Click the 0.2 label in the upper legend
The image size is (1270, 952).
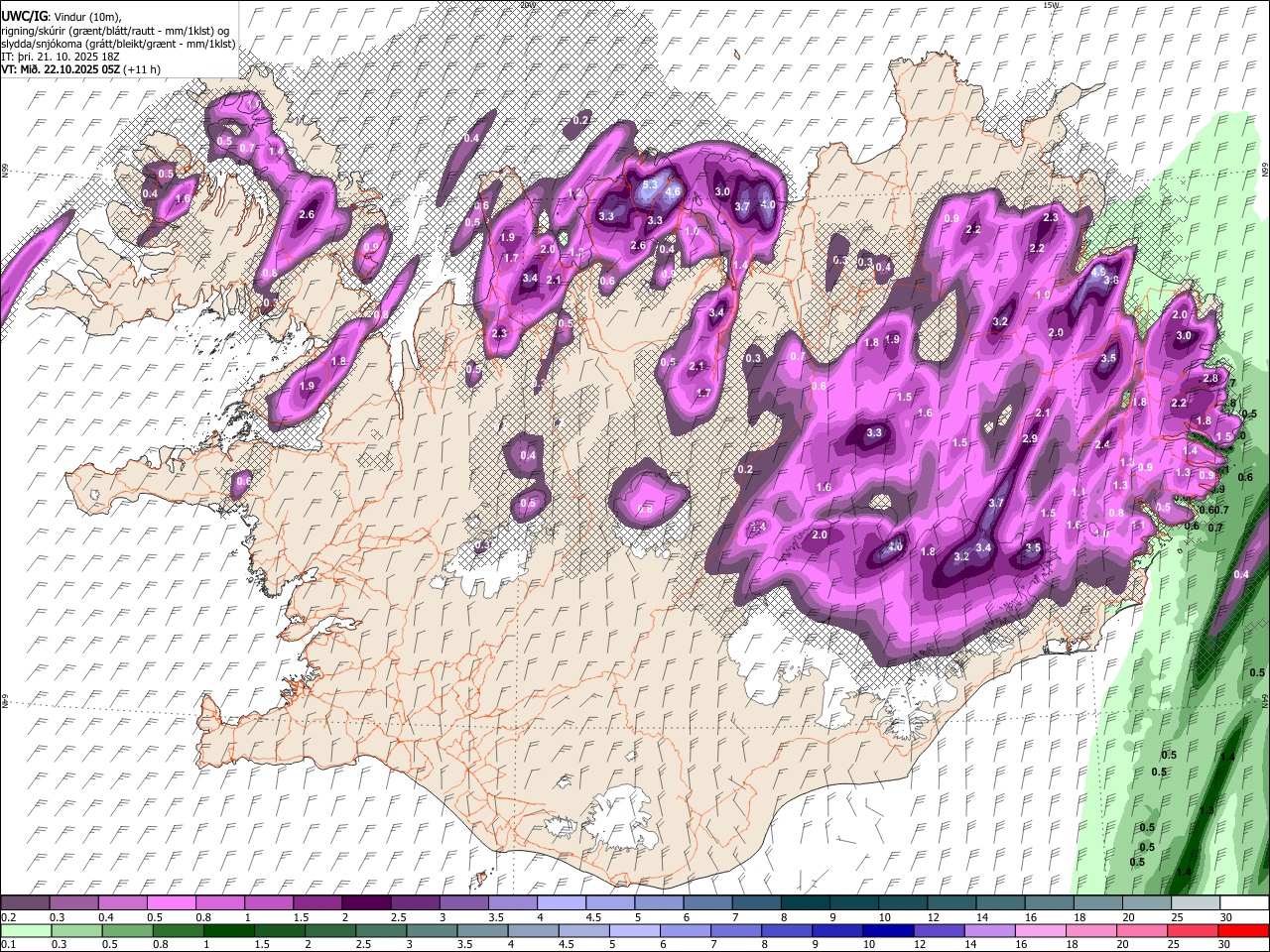click(7, 917)
